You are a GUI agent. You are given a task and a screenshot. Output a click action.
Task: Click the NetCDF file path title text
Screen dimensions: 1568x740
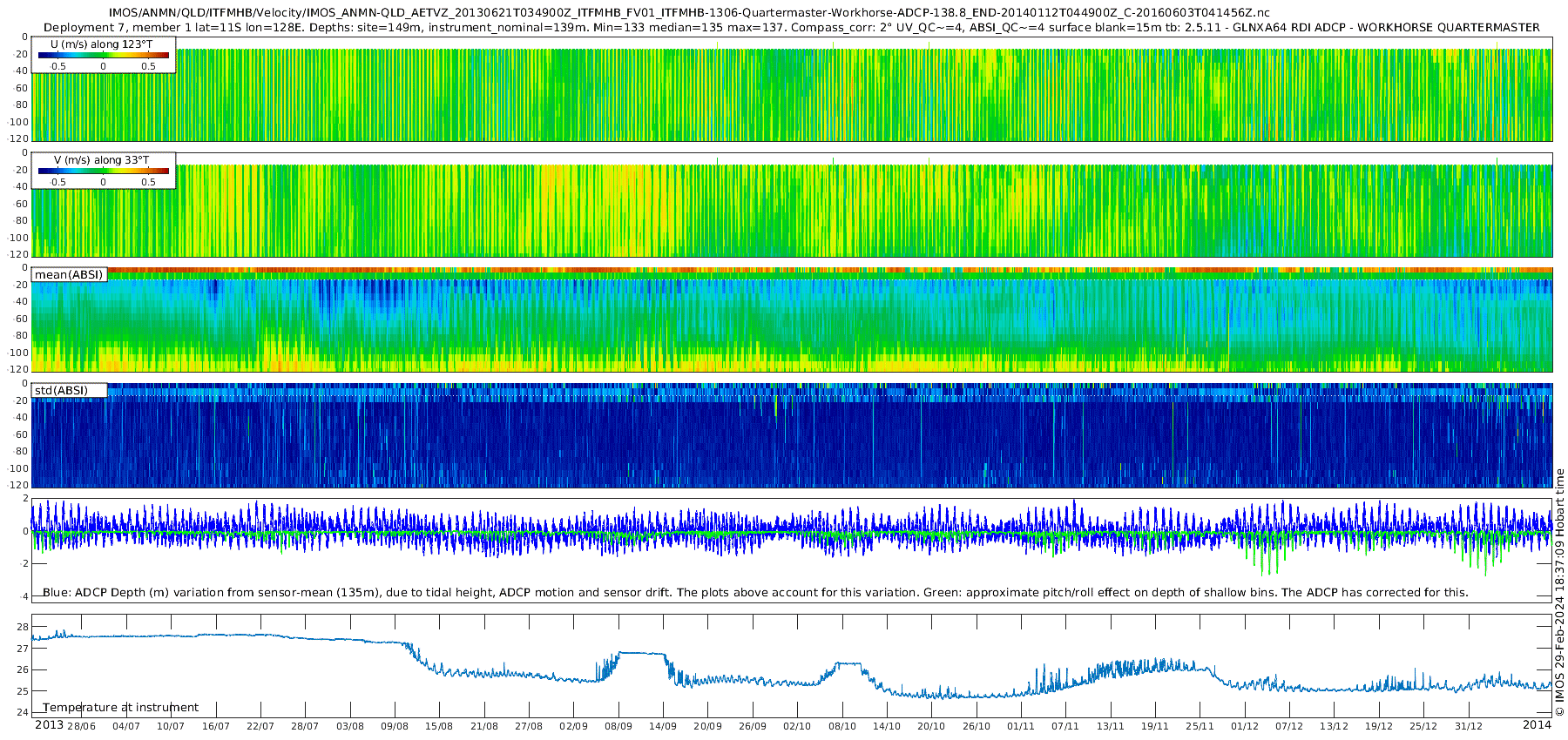tap(689, 13)
